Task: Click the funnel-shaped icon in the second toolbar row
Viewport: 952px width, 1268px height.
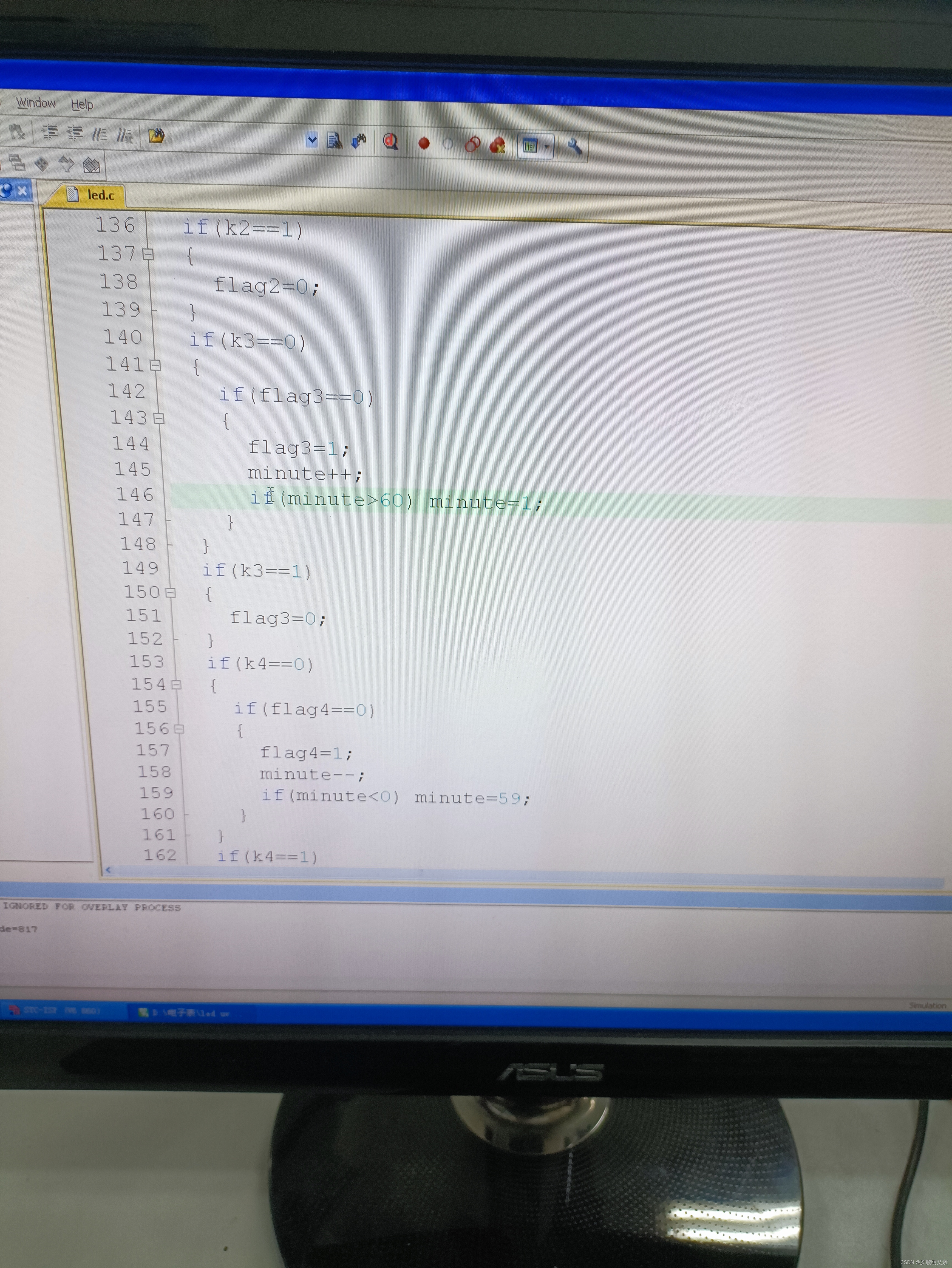Action: tap(66, 165)
